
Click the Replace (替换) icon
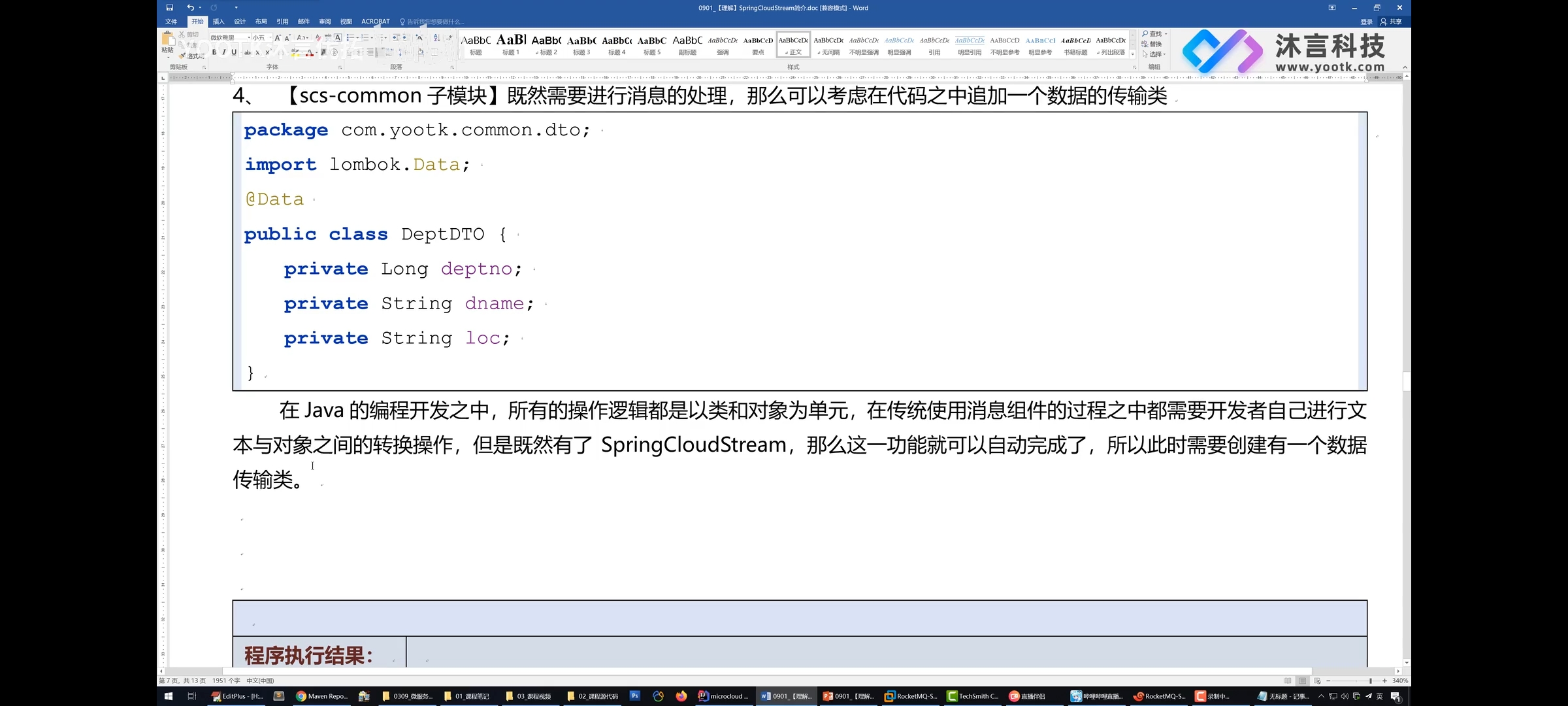click(1151, 44)
